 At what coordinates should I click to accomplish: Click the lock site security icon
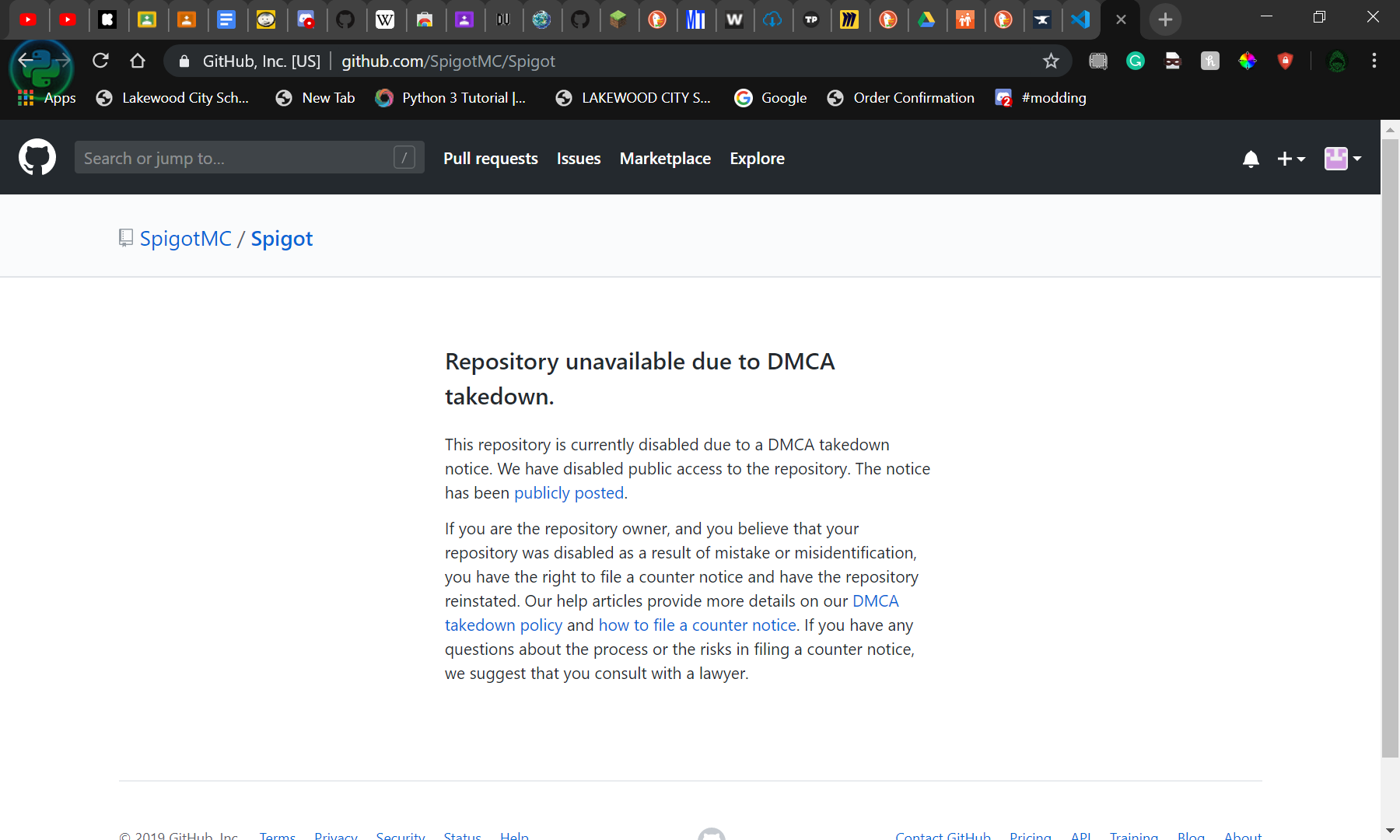[184, 61]
